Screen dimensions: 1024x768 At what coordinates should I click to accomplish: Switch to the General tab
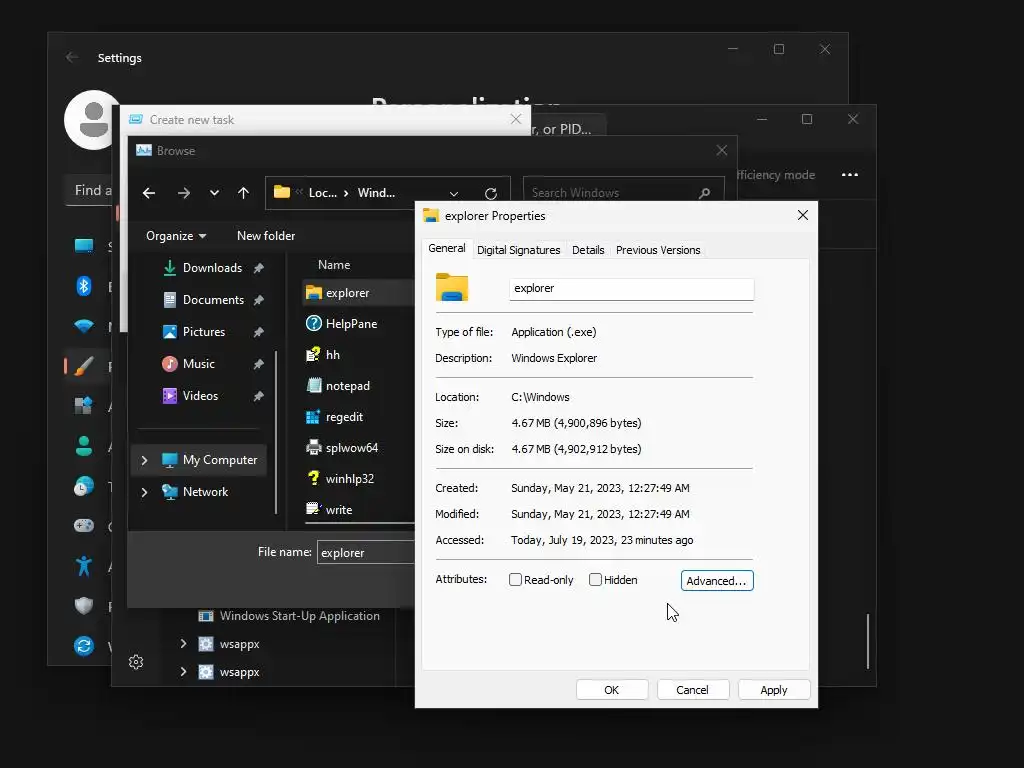click(x=447, y=248)
